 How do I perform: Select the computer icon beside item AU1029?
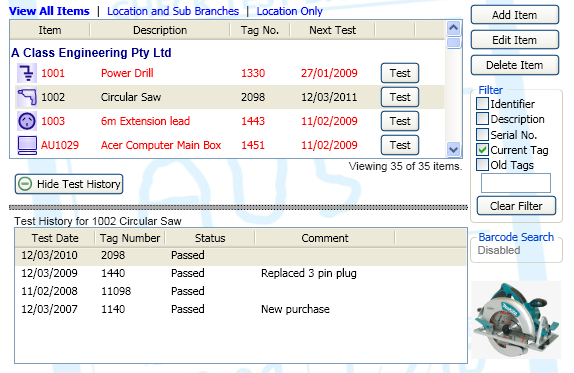pos(27,145)
